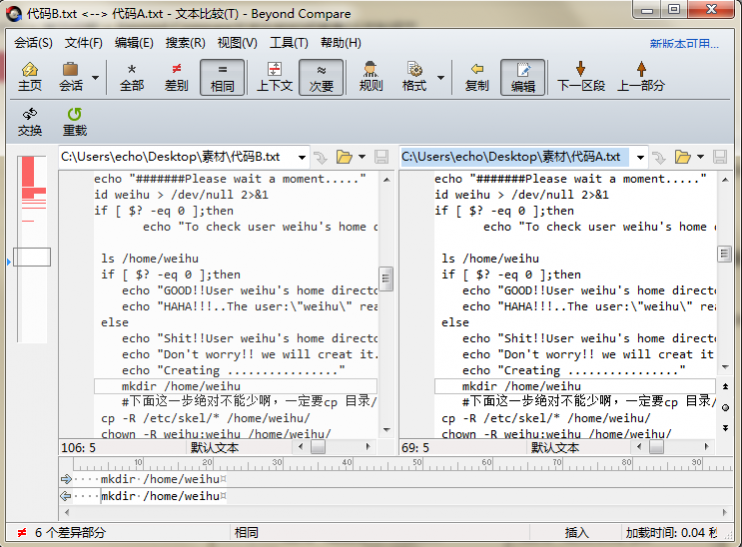Open the 搜索(R) menu
Screen dimensions: 742x547
coord(185,43)
